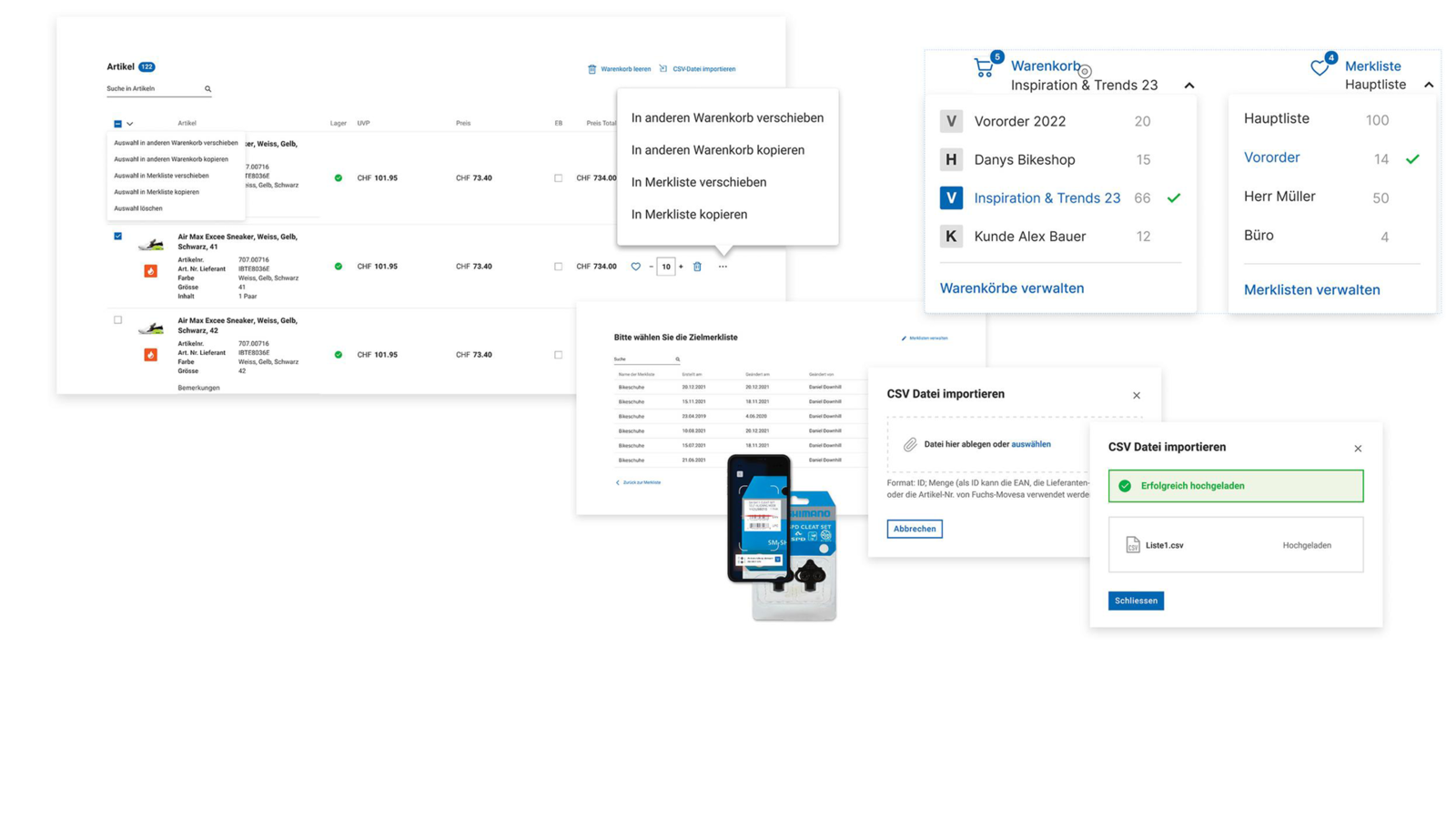Click the search magnifier in Suche in Artikeln
The image size is (1456, 819).
click(207, 89)
